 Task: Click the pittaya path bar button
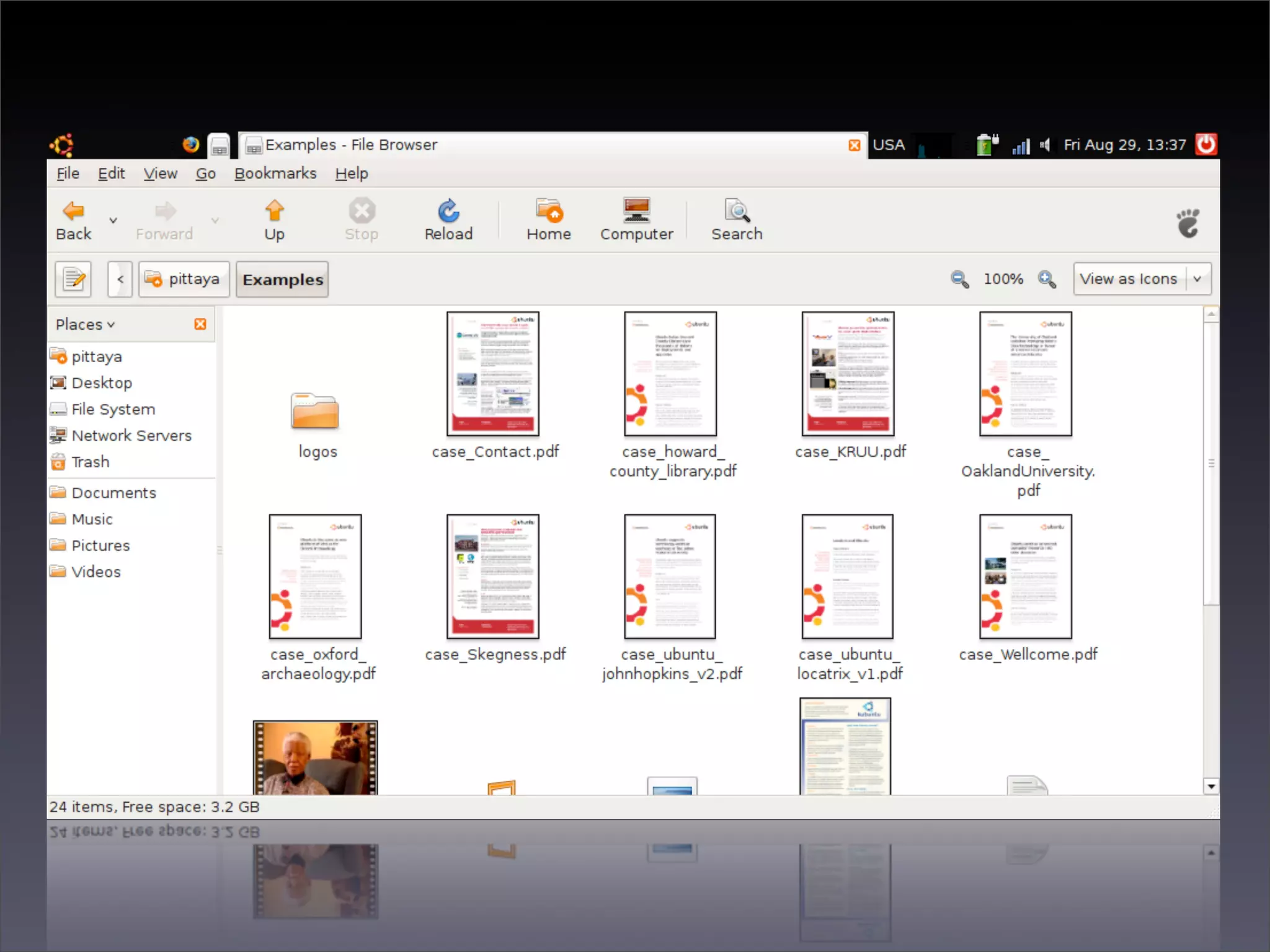pyautogui.click(x=184, y=280)
